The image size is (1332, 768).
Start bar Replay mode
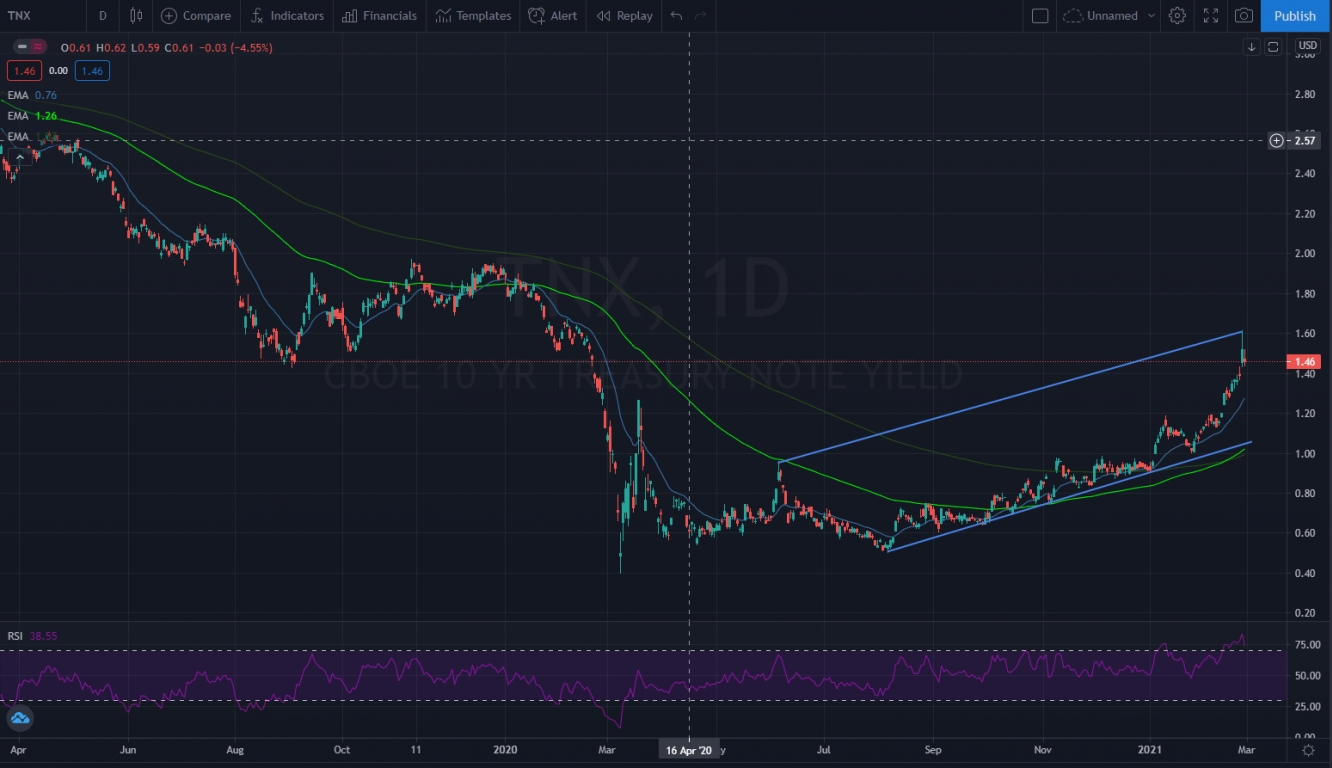tap(624, 16)
